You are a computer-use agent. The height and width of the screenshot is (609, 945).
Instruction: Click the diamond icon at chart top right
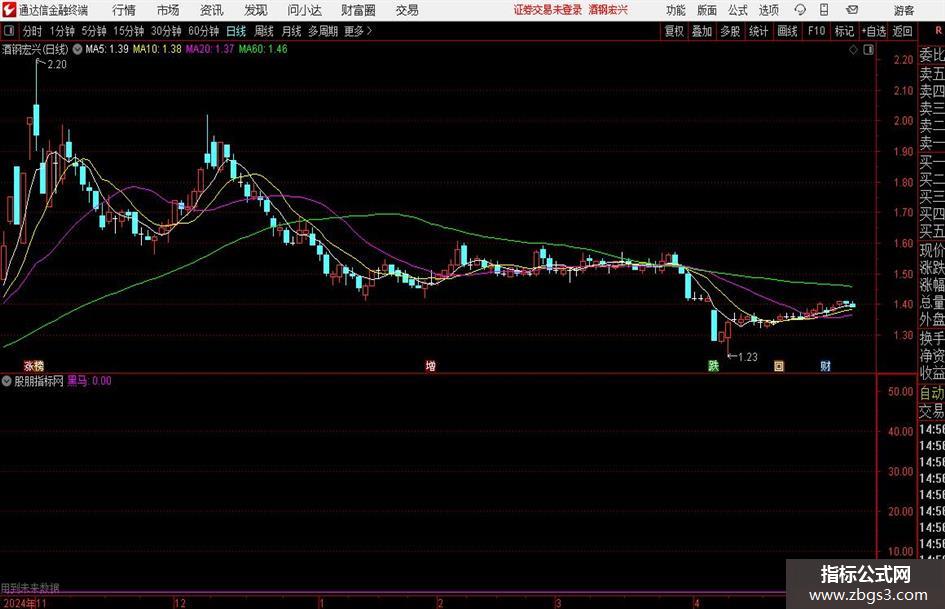click(x=853, y=50)
